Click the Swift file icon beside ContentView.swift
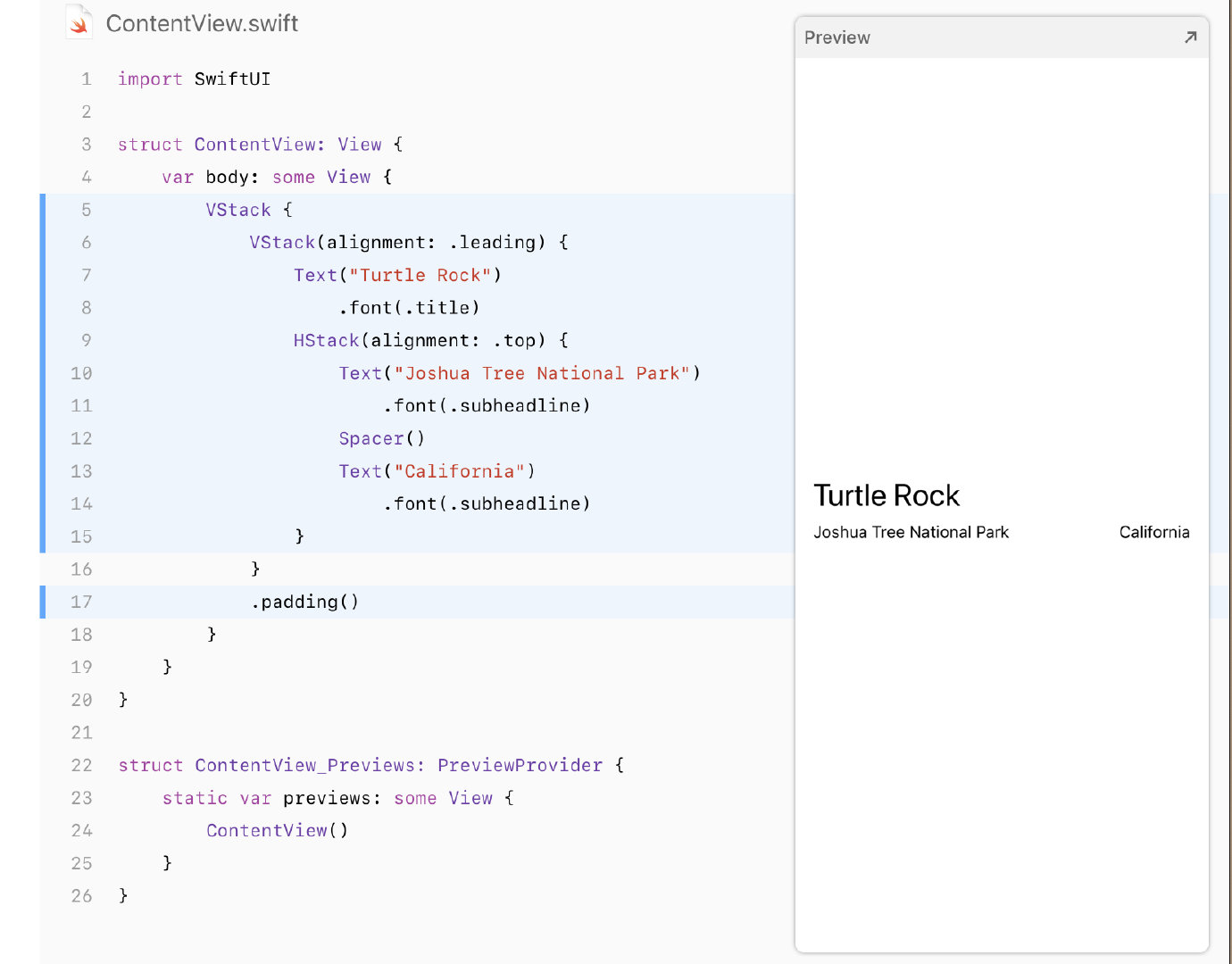 [79, 22]
